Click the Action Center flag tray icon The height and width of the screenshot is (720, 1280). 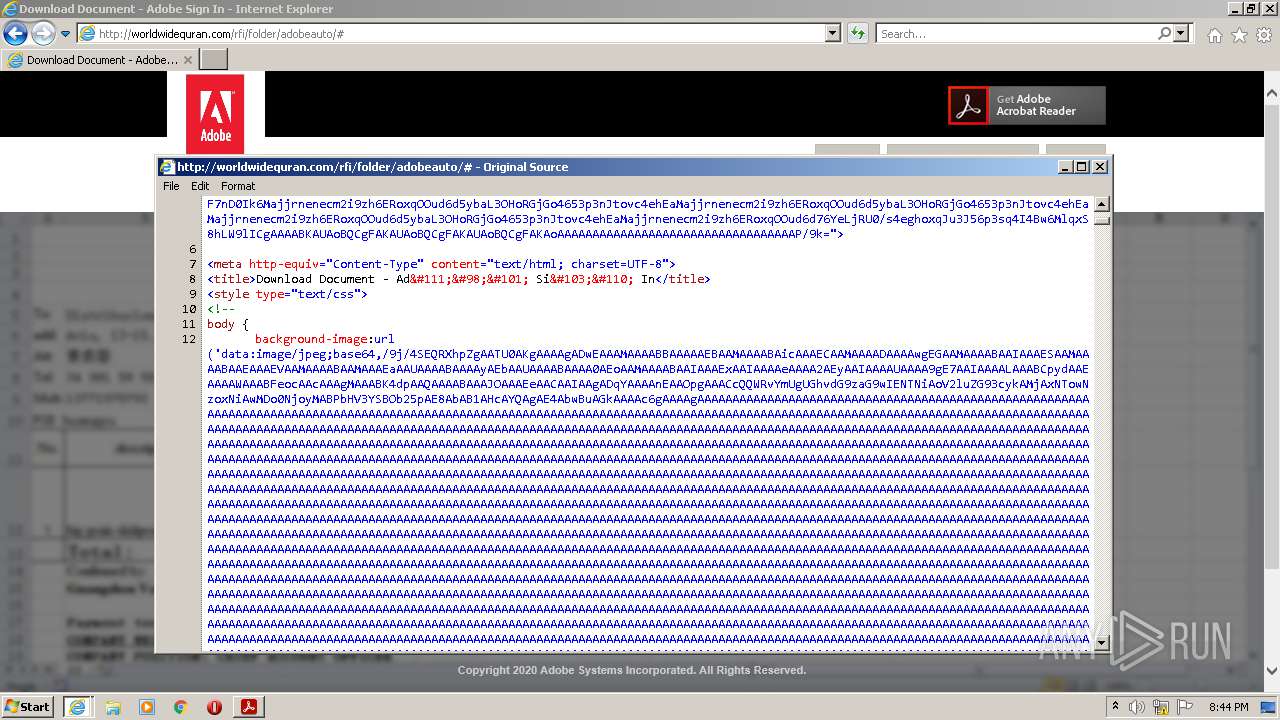[x=1185, y=707]
